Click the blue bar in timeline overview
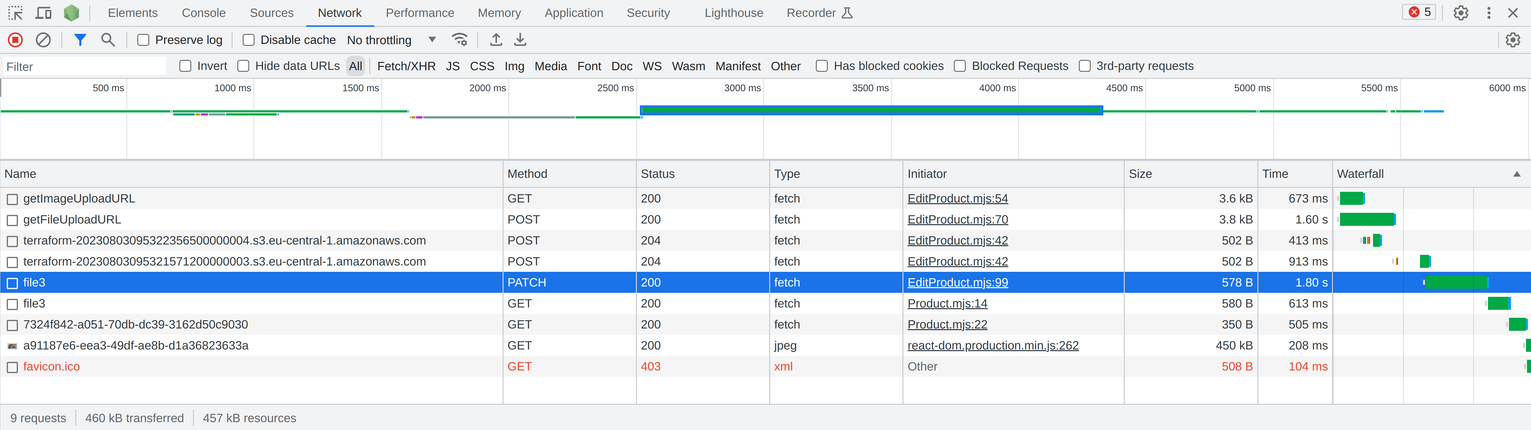The height and width of the screenshot is (430, 1531). point(871,110)
